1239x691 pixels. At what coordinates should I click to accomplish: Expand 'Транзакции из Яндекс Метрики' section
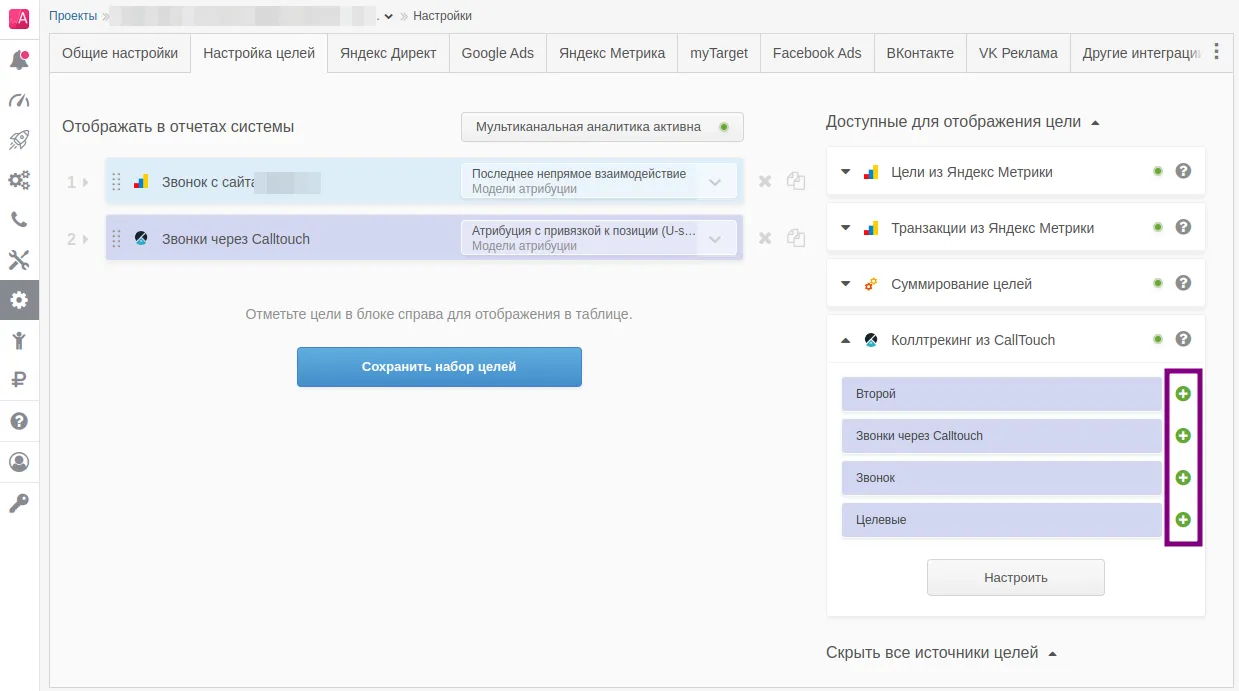(846, 228)
